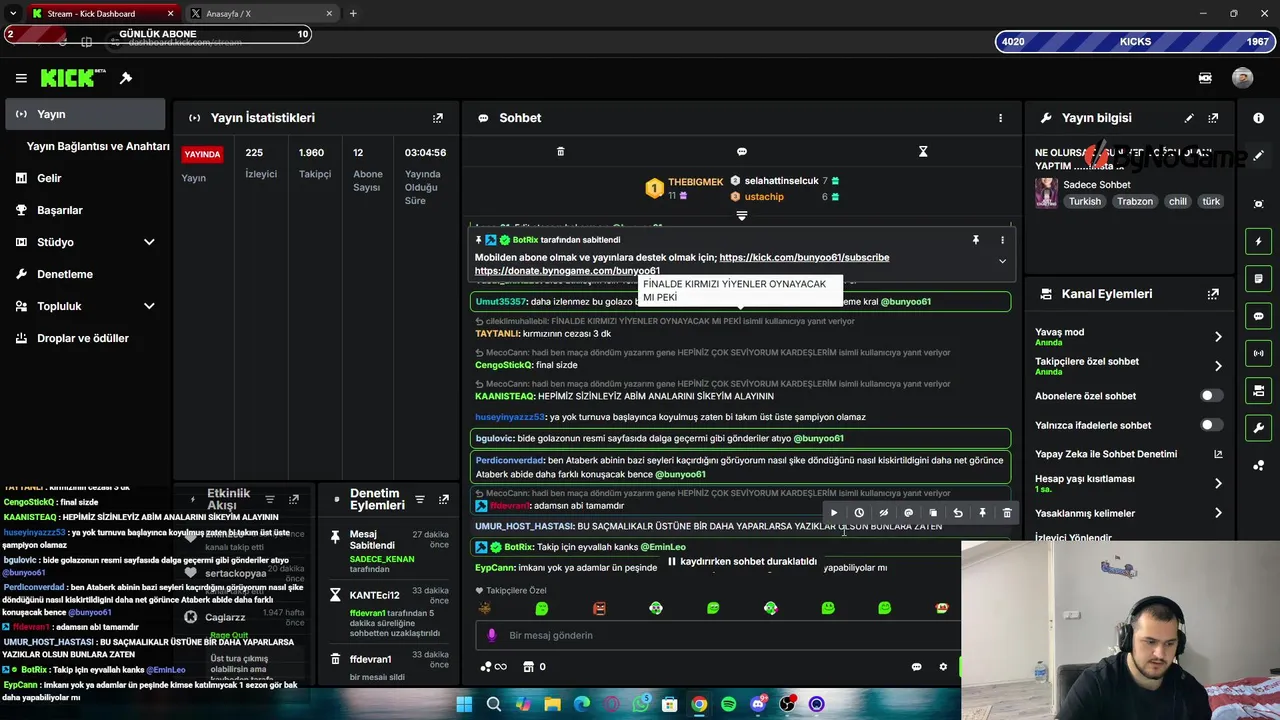Toggle Abonelere özel sohbet switch
The height and width of the screenshot is (720, 1280).
click(1211, 396)
